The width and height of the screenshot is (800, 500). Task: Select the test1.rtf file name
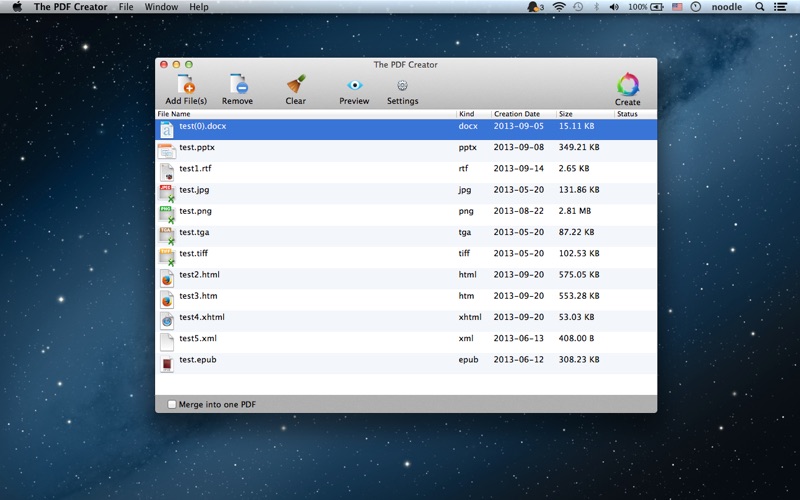(195, 168)
